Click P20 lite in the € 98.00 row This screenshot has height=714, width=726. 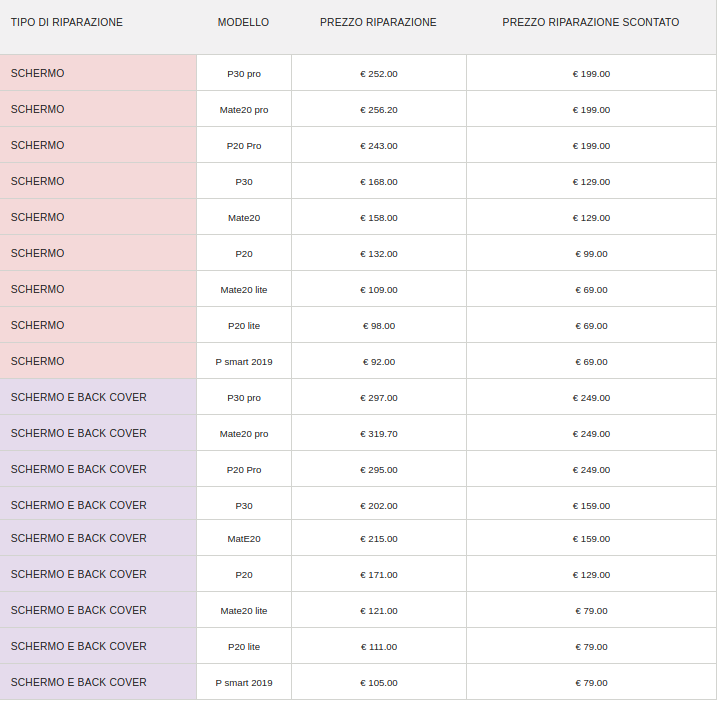[244, 326]
